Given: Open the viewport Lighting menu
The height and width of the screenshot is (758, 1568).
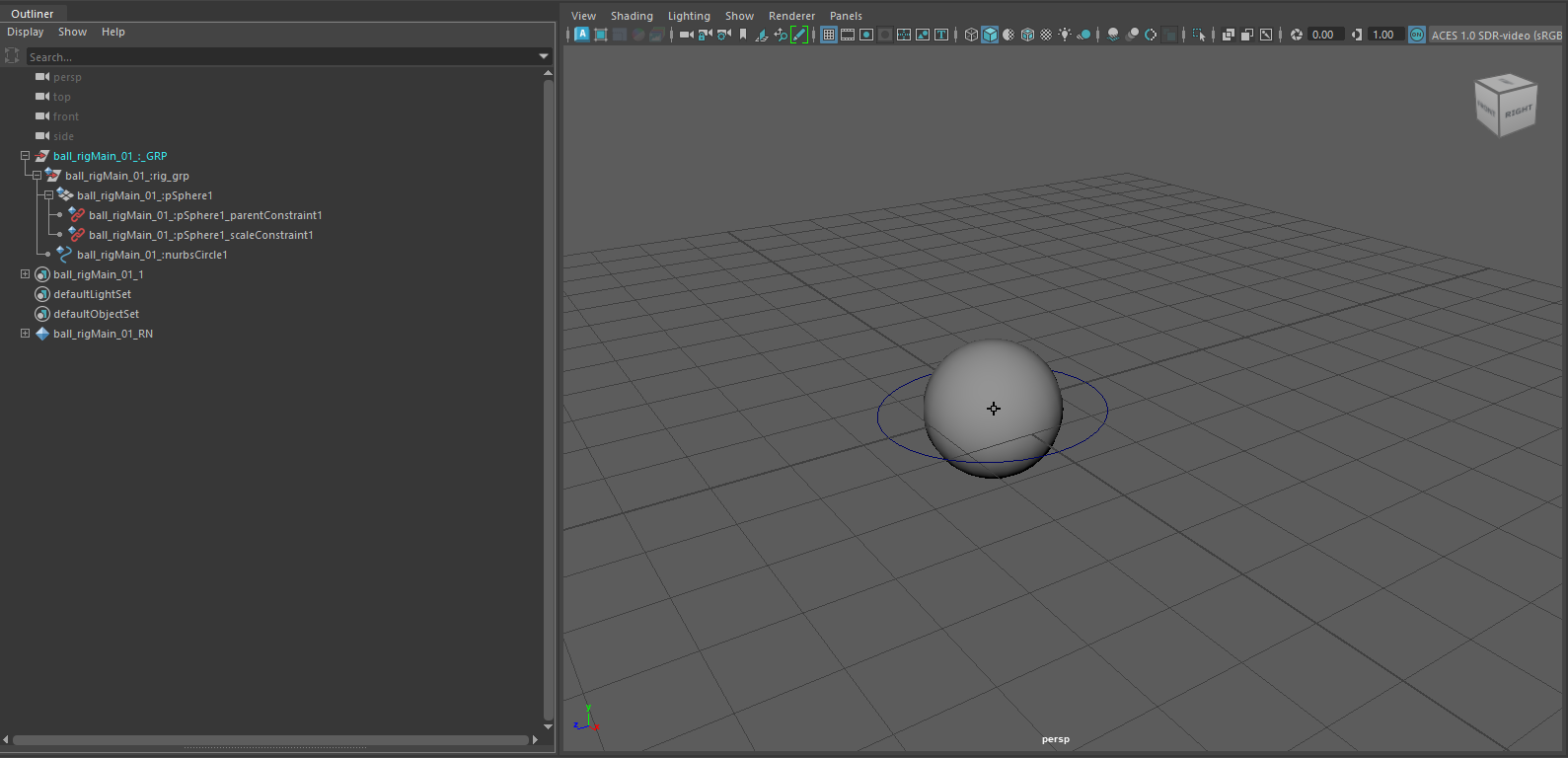Looking at the screenshot, I should [x=689, y=16].
